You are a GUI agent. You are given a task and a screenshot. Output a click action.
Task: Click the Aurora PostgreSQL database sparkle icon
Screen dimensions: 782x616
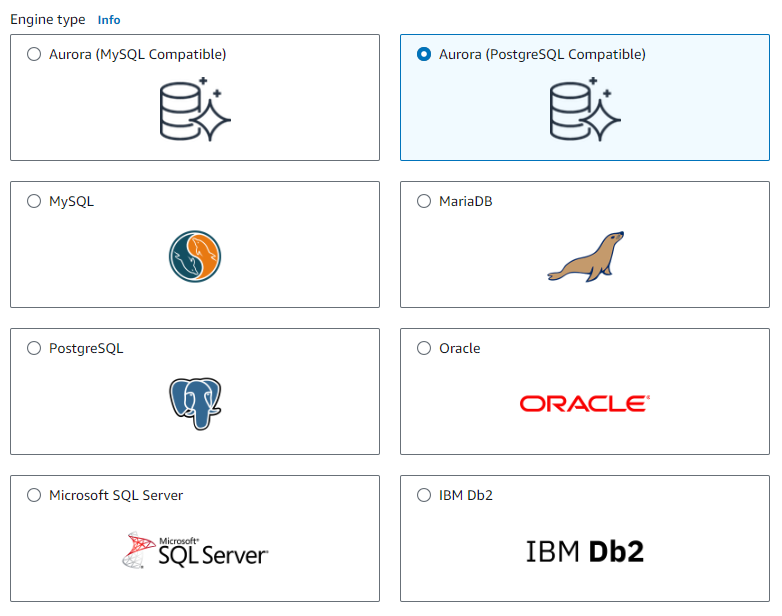coord(585,109)
